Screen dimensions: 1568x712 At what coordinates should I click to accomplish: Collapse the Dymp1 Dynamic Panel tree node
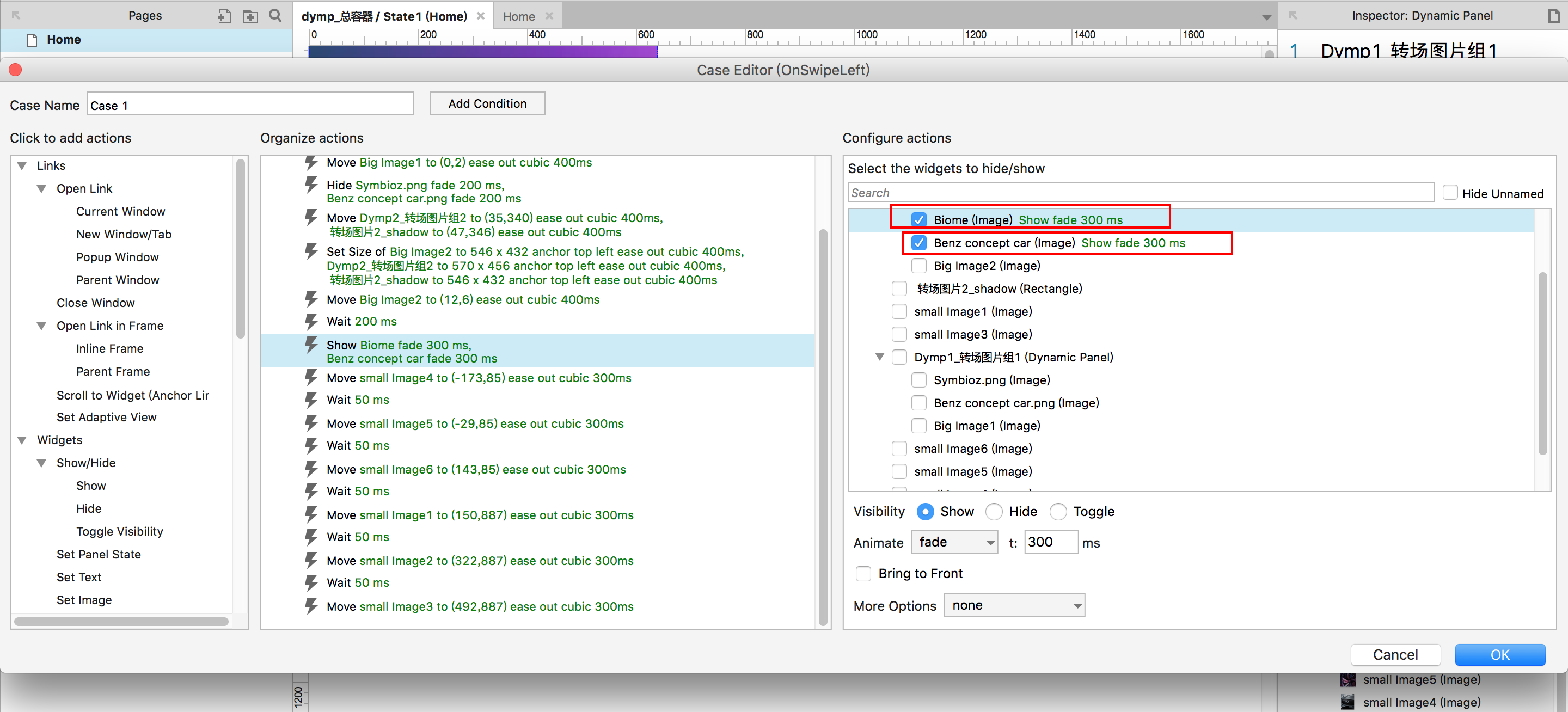coord(880,357)
